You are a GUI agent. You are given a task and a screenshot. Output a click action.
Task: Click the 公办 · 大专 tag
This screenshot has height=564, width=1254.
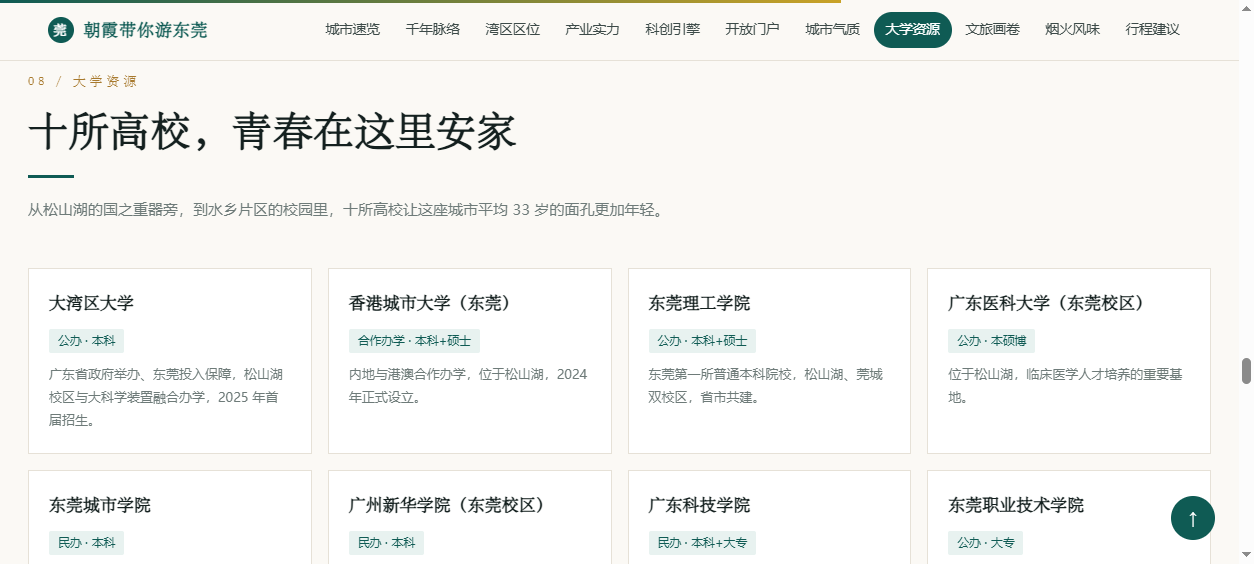tap(985, 543)
